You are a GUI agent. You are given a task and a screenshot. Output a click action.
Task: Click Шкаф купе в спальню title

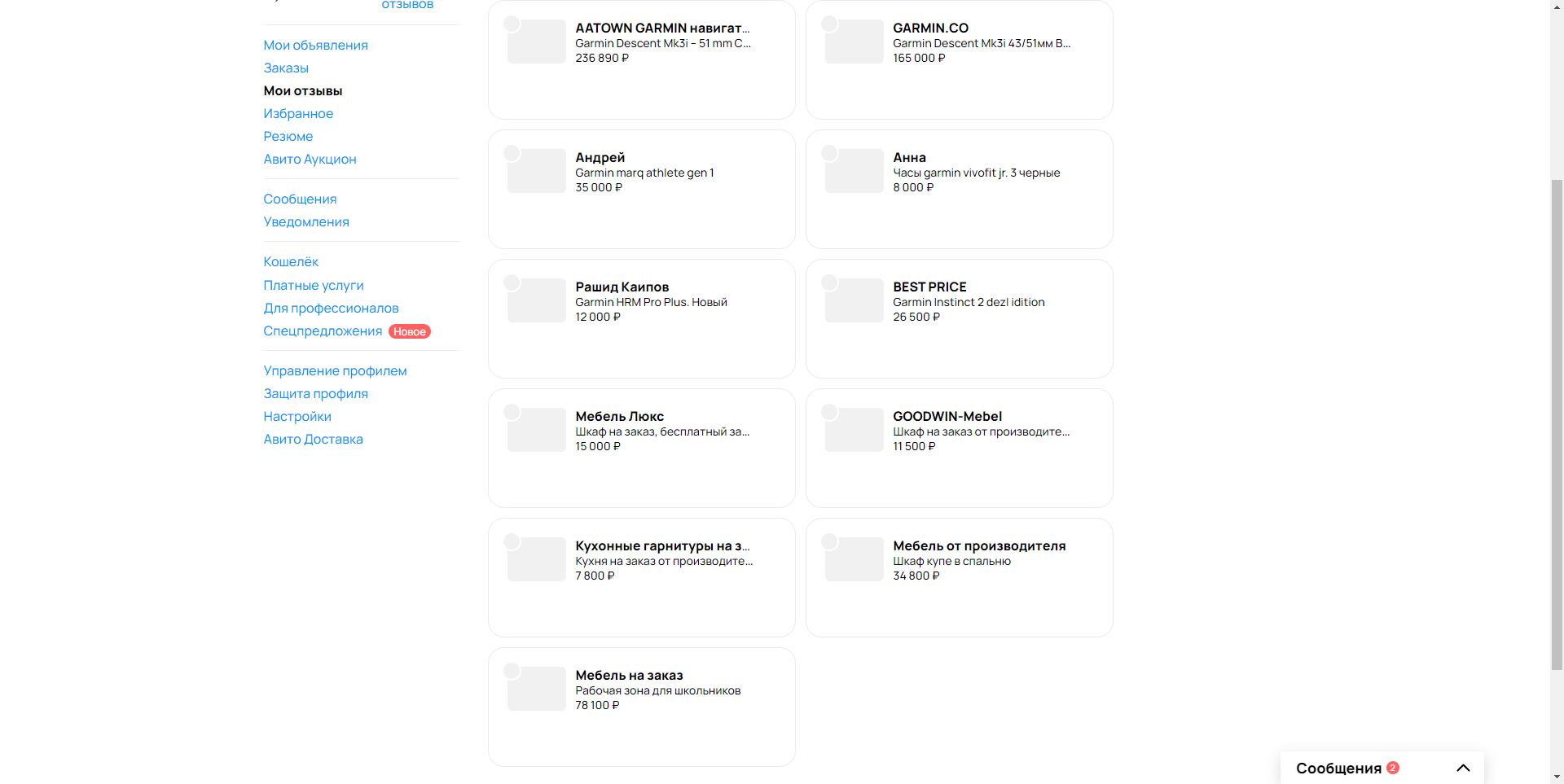coord(951,562)
